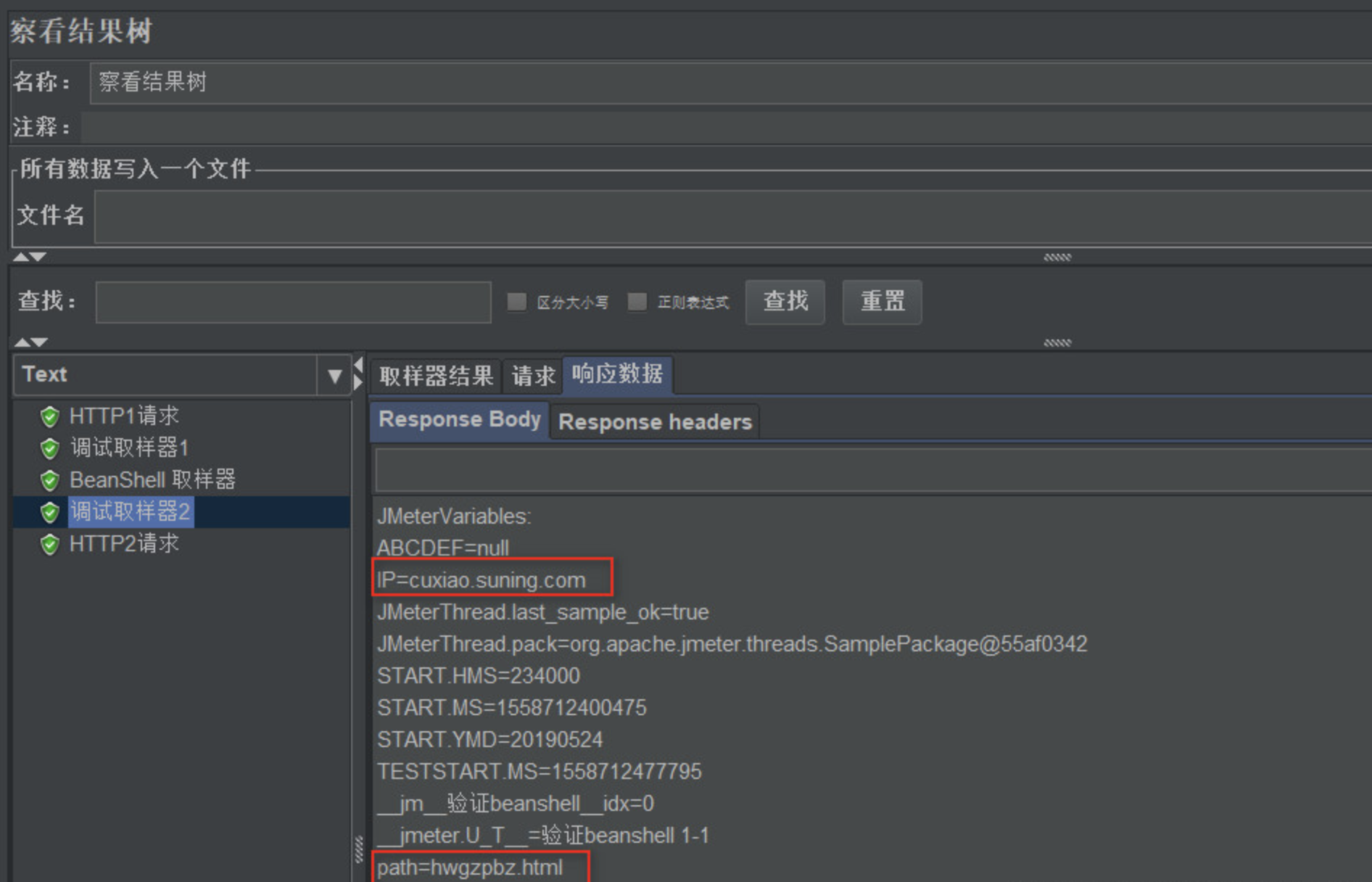Viewport: 1372px width, 882px height.
Task: Click the path=hwgzpbz.html line
Action: coord(470,867)
